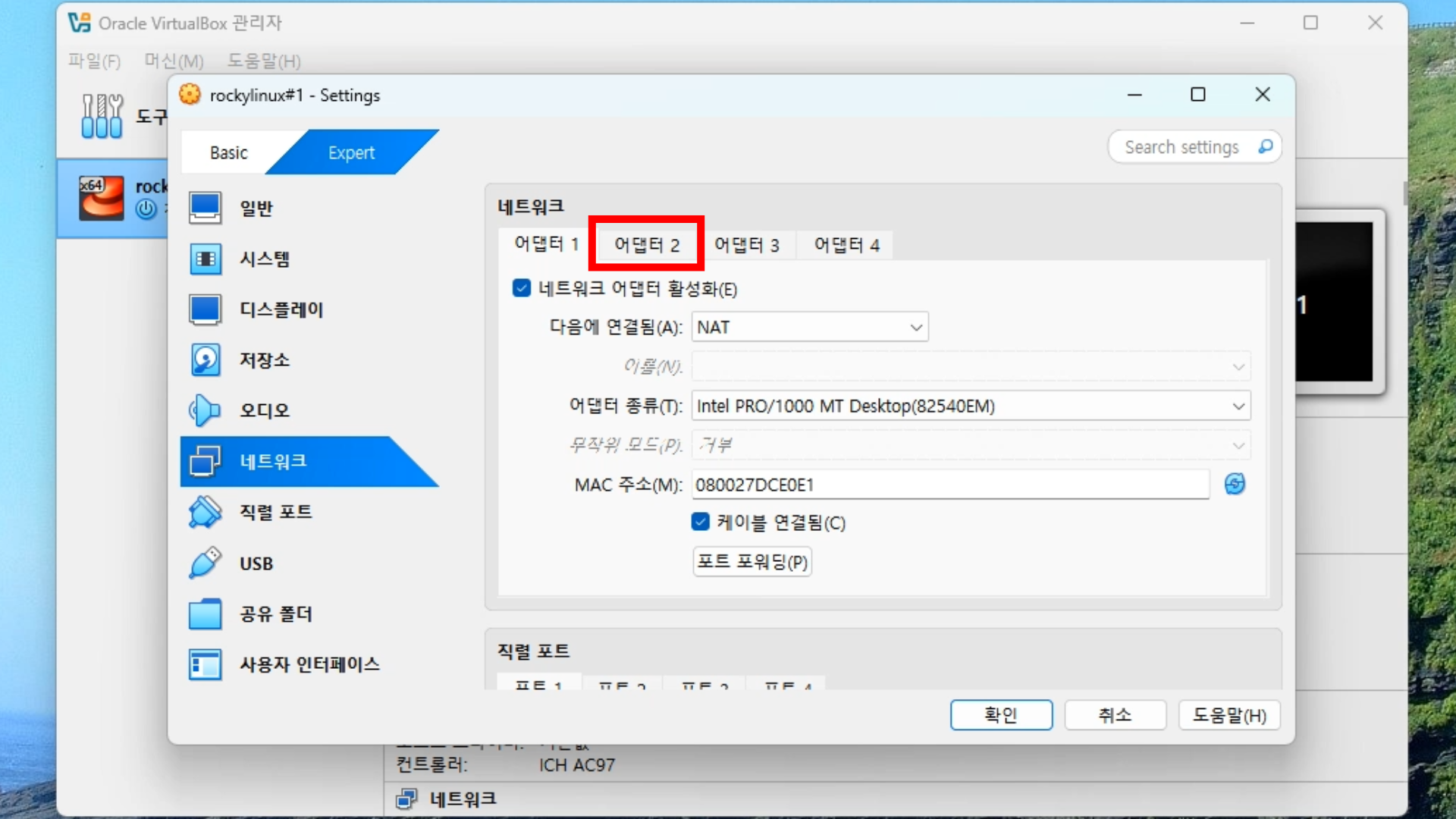Toggle 네트워크 어댑터 활성화 checkbox
1456x819 pixels.
522,288
